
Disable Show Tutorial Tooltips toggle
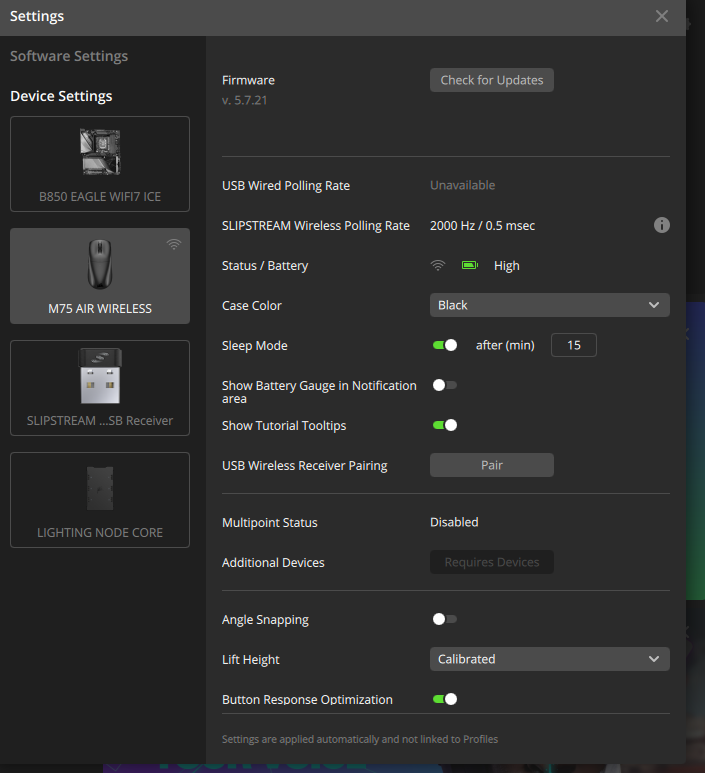pyautogui.click(x=445, y=425)
